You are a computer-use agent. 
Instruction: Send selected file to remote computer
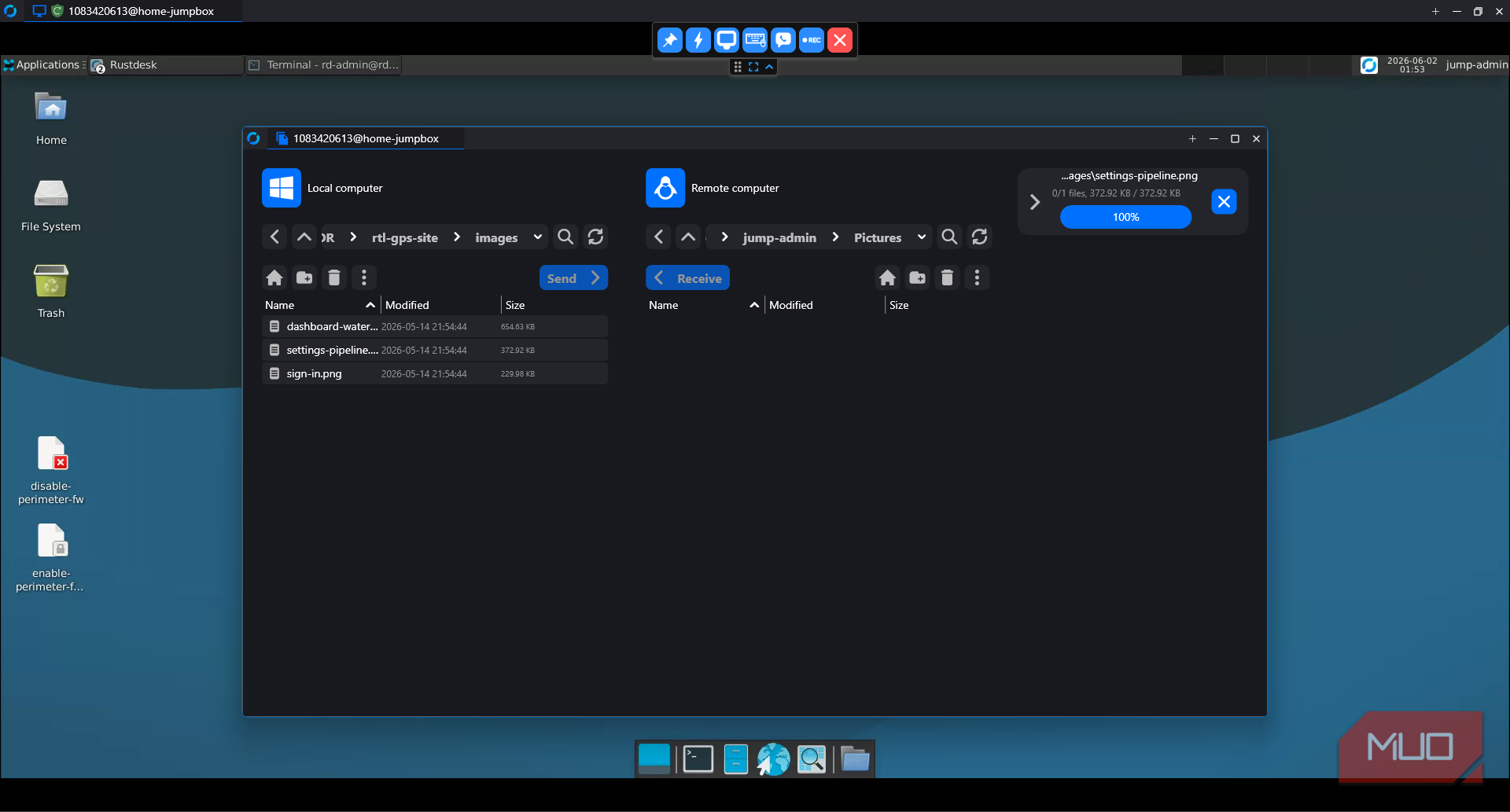tap(573, 278)
